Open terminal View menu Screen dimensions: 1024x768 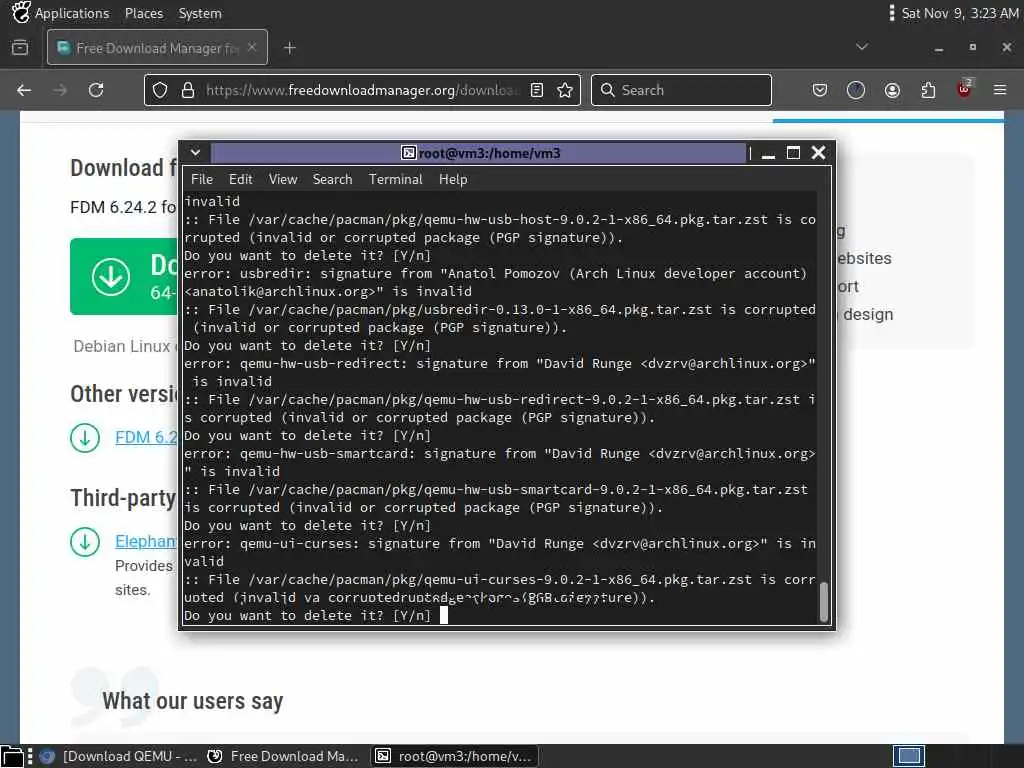click(x=283, y=179)
